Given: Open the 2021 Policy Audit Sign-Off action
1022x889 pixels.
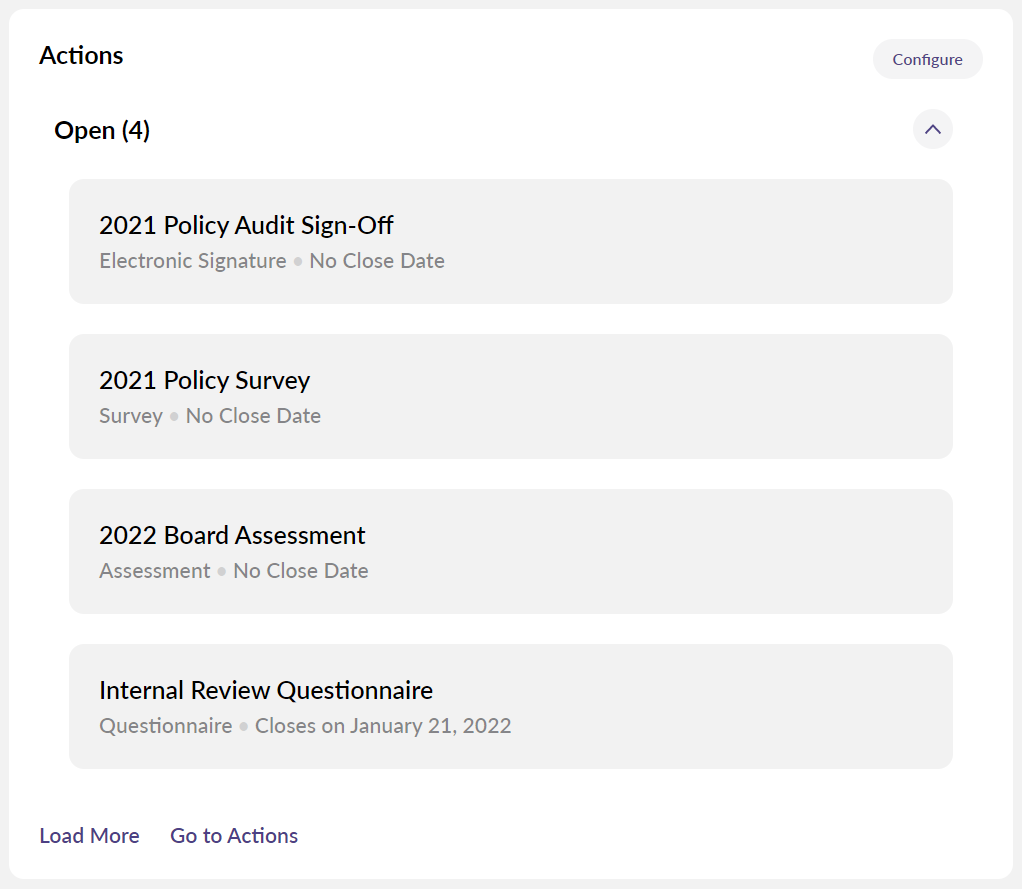Looking at the screenshot, I should point(246,226).
